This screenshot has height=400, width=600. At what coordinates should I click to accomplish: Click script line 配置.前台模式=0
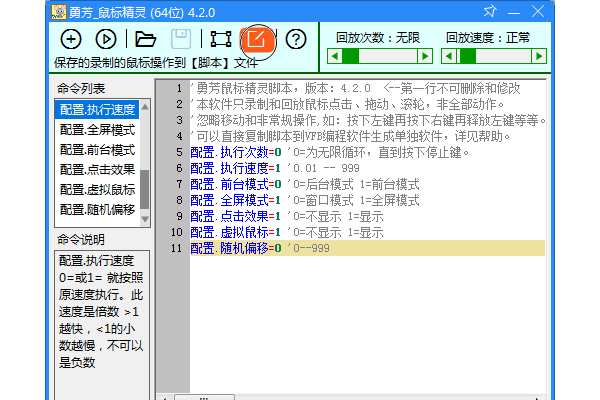[305, 184]
